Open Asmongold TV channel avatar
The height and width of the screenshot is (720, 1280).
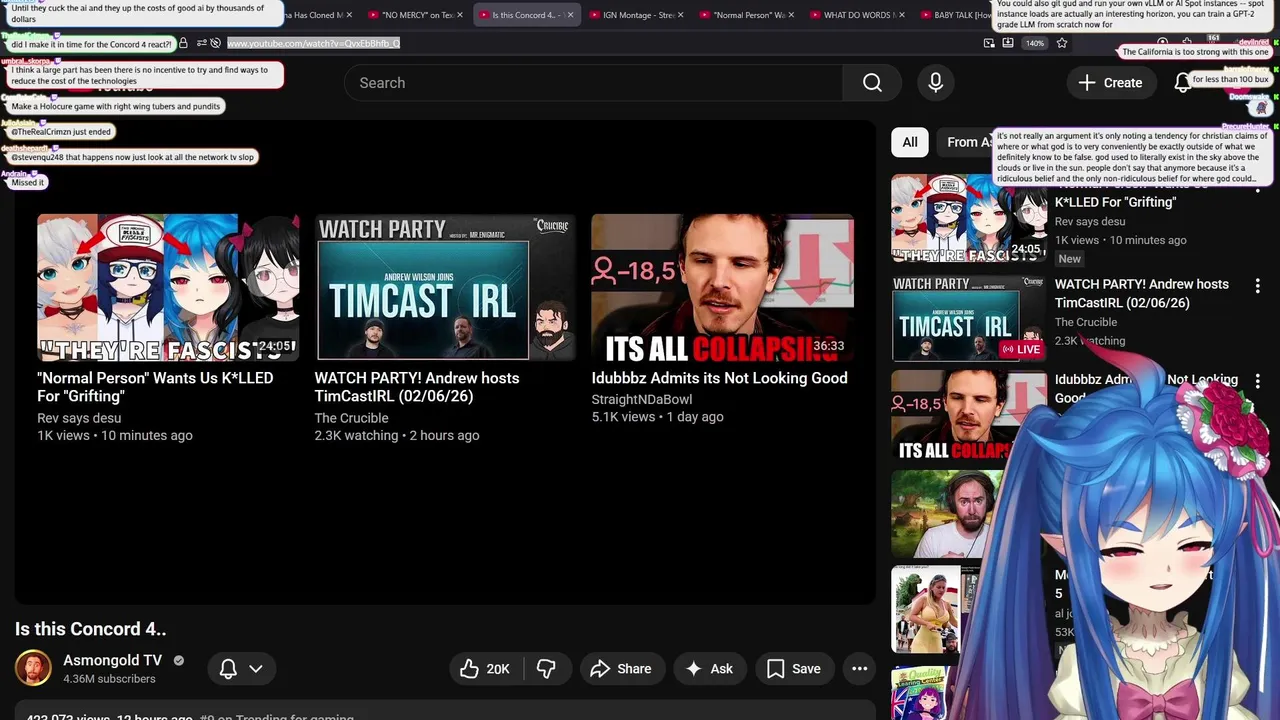33,668
